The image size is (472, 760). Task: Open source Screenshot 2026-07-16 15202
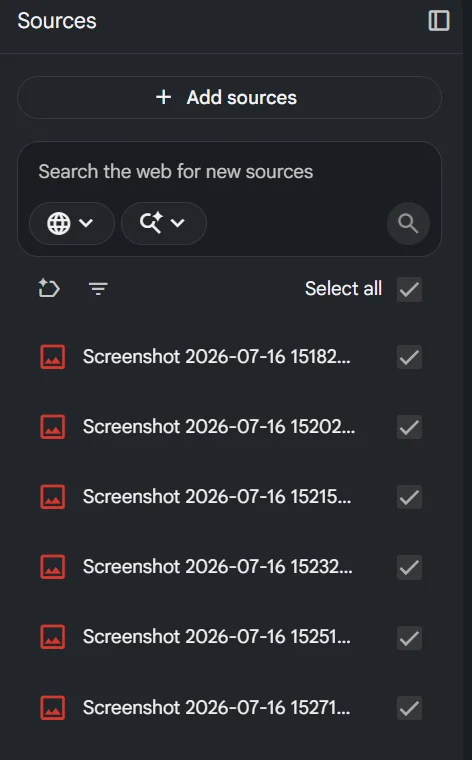pos(219,427)
